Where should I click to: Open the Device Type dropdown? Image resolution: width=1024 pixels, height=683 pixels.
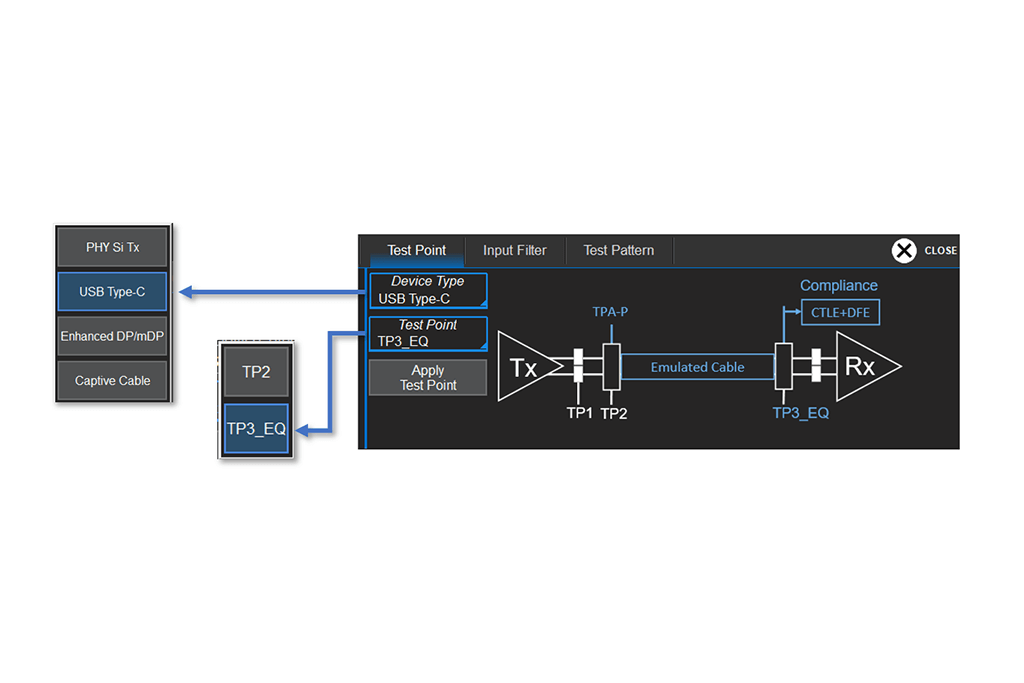[x=428, y=290]
